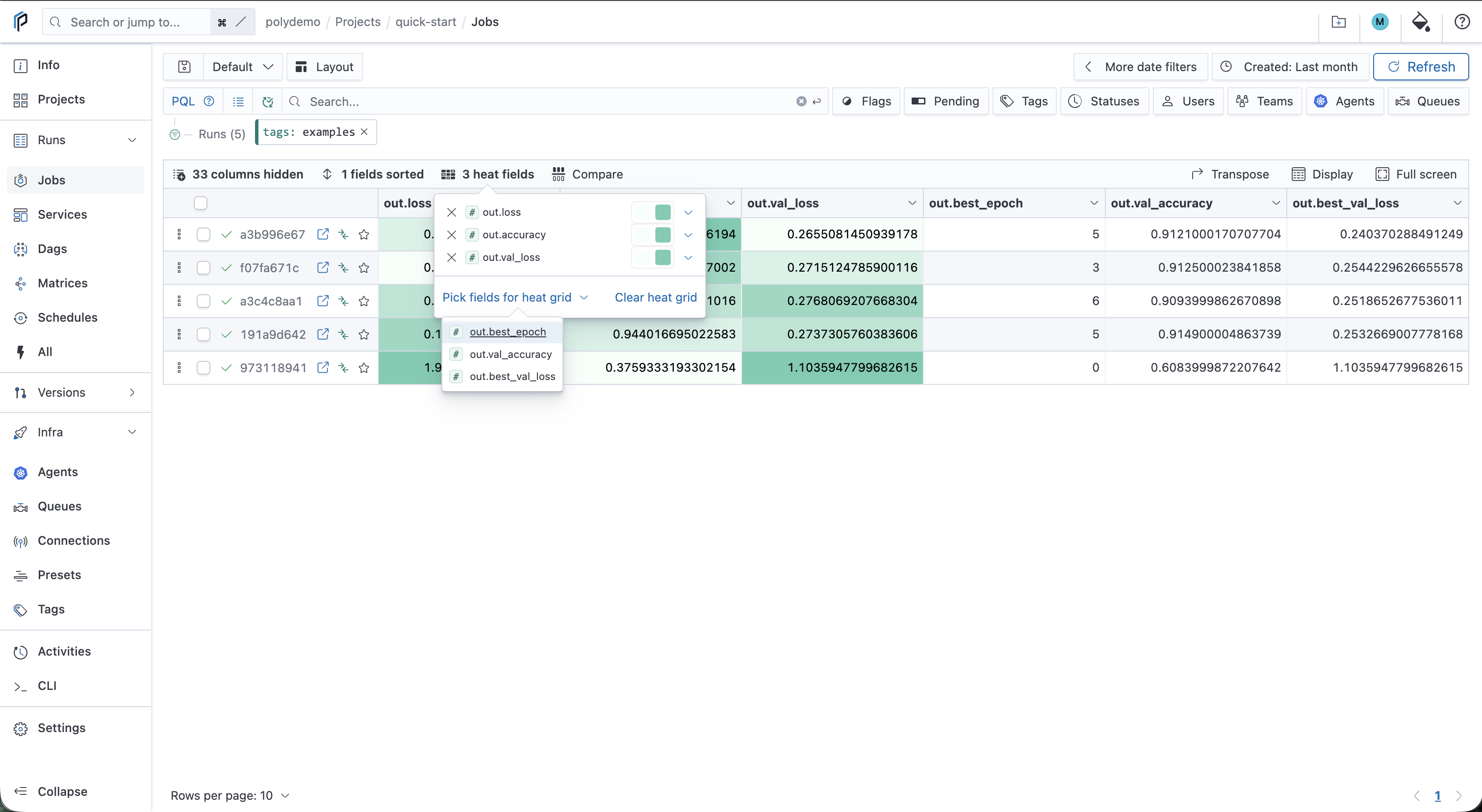Open Pick fields for heat grid
The width and height of the screenshot is (1482, 812).
tap(515, 297)
